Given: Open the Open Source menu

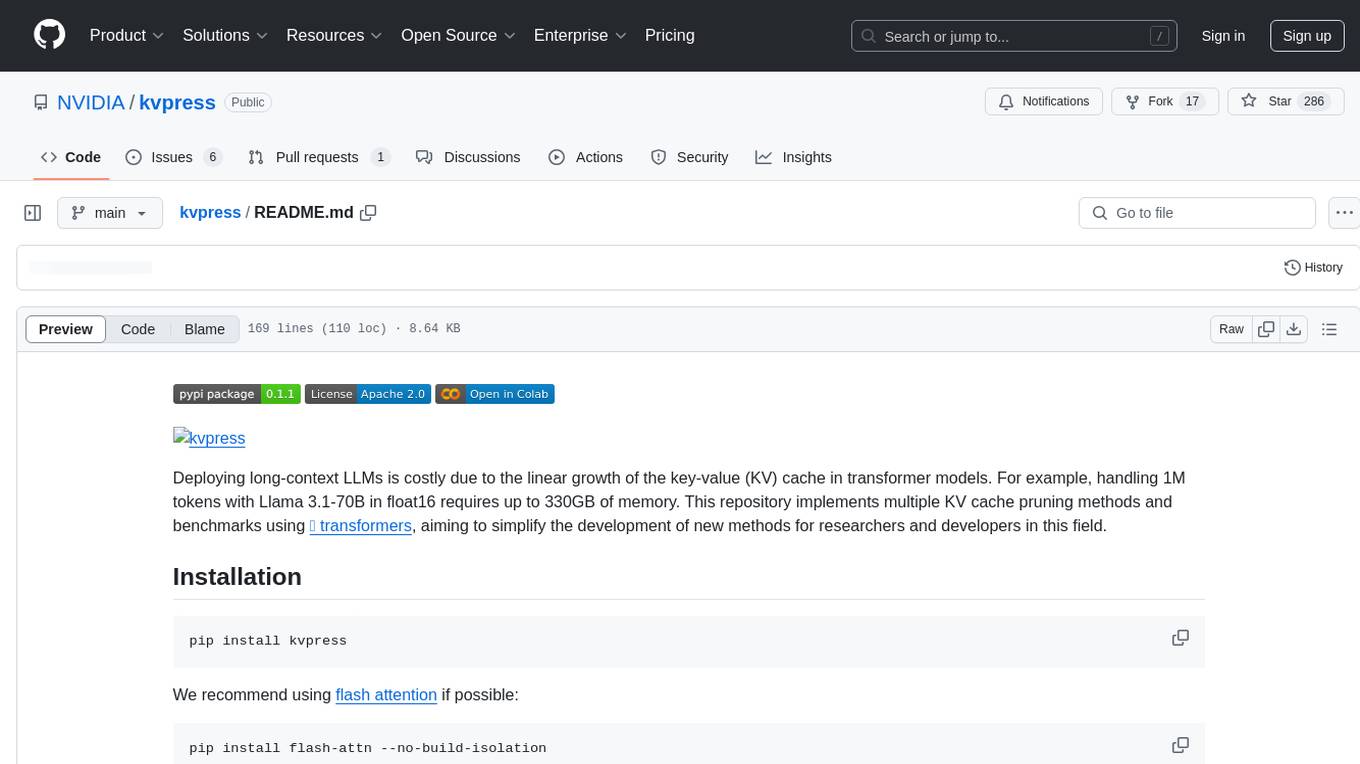Looking at the screenshot, I should pos(458,35).
